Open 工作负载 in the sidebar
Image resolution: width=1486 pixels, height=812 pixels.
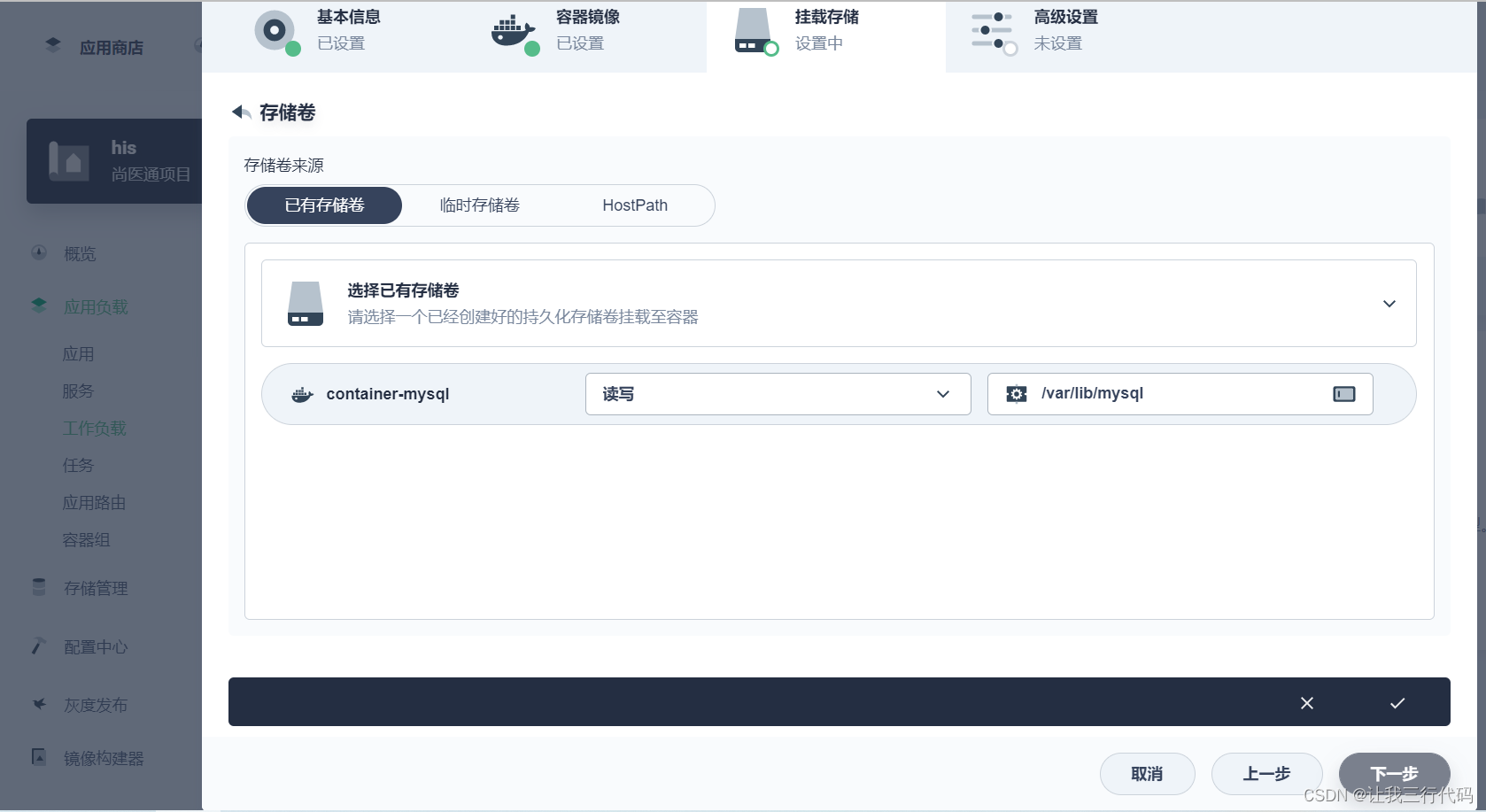(x=94, y=429)
